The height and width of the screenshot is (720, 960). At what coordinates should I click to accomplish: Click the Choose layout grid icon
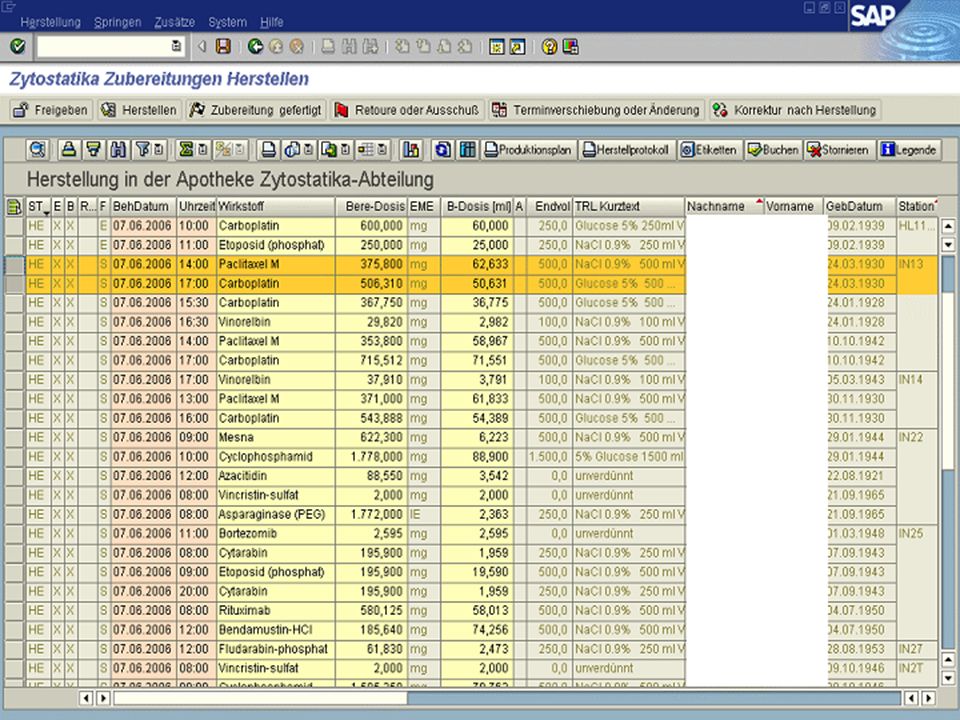(366, 149)
